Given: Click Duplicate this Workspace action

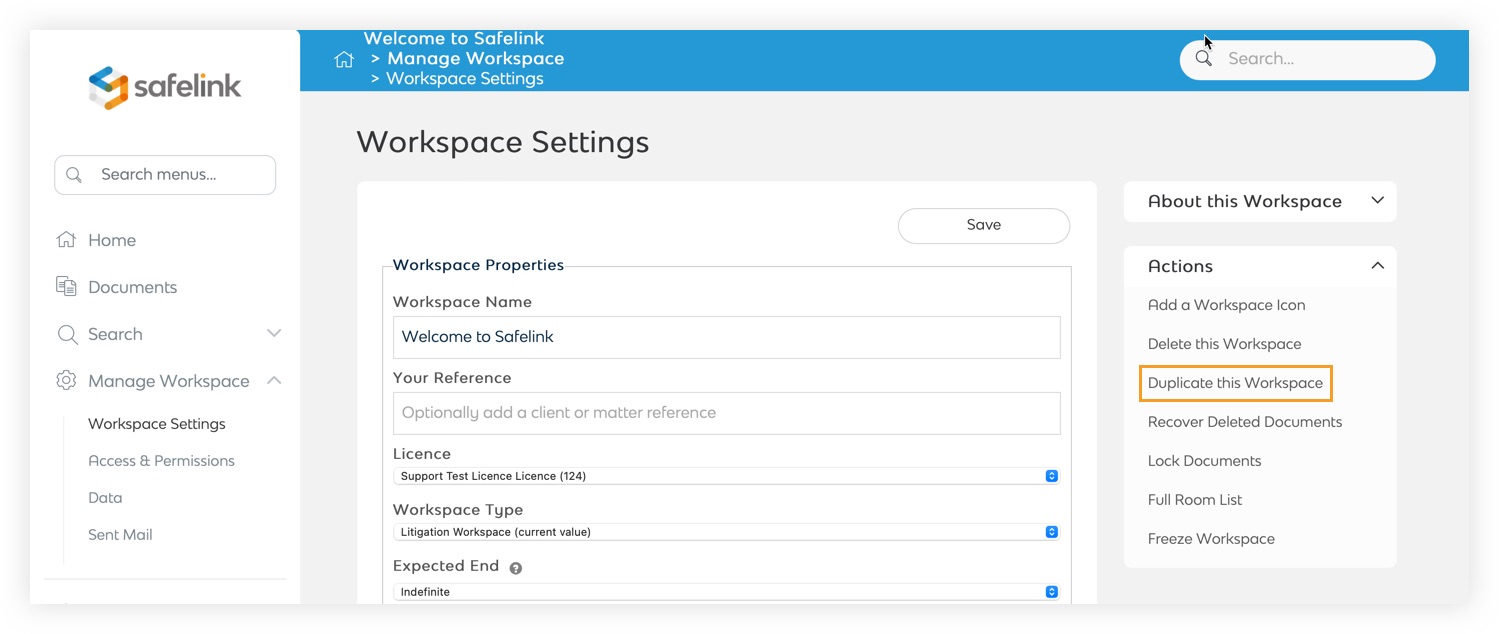Looking at the screenshot, I should [1235, 383].
